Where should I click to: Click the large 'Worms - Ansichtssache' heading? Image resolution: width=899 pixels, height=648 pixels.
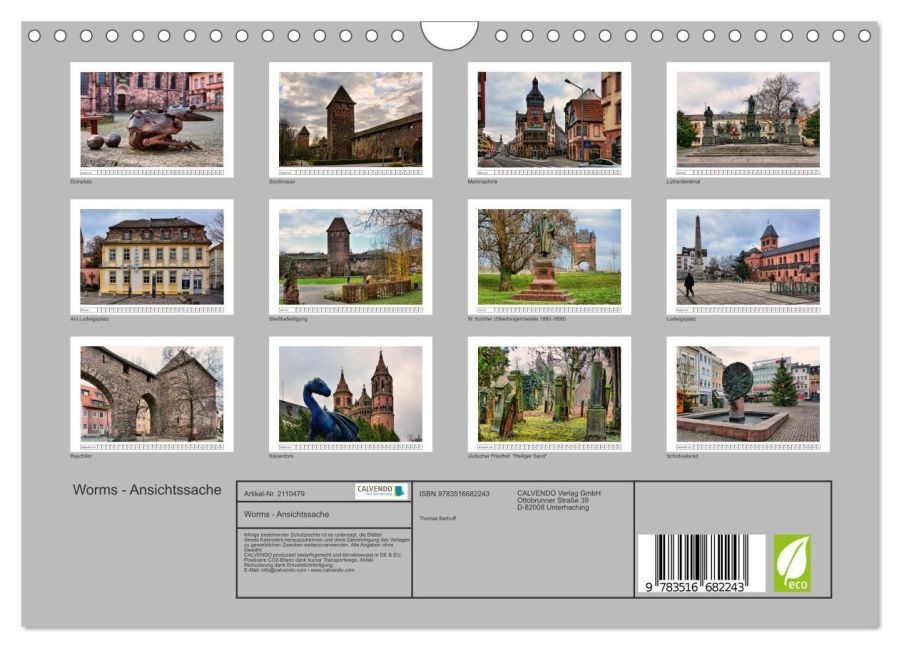(147, 490)
